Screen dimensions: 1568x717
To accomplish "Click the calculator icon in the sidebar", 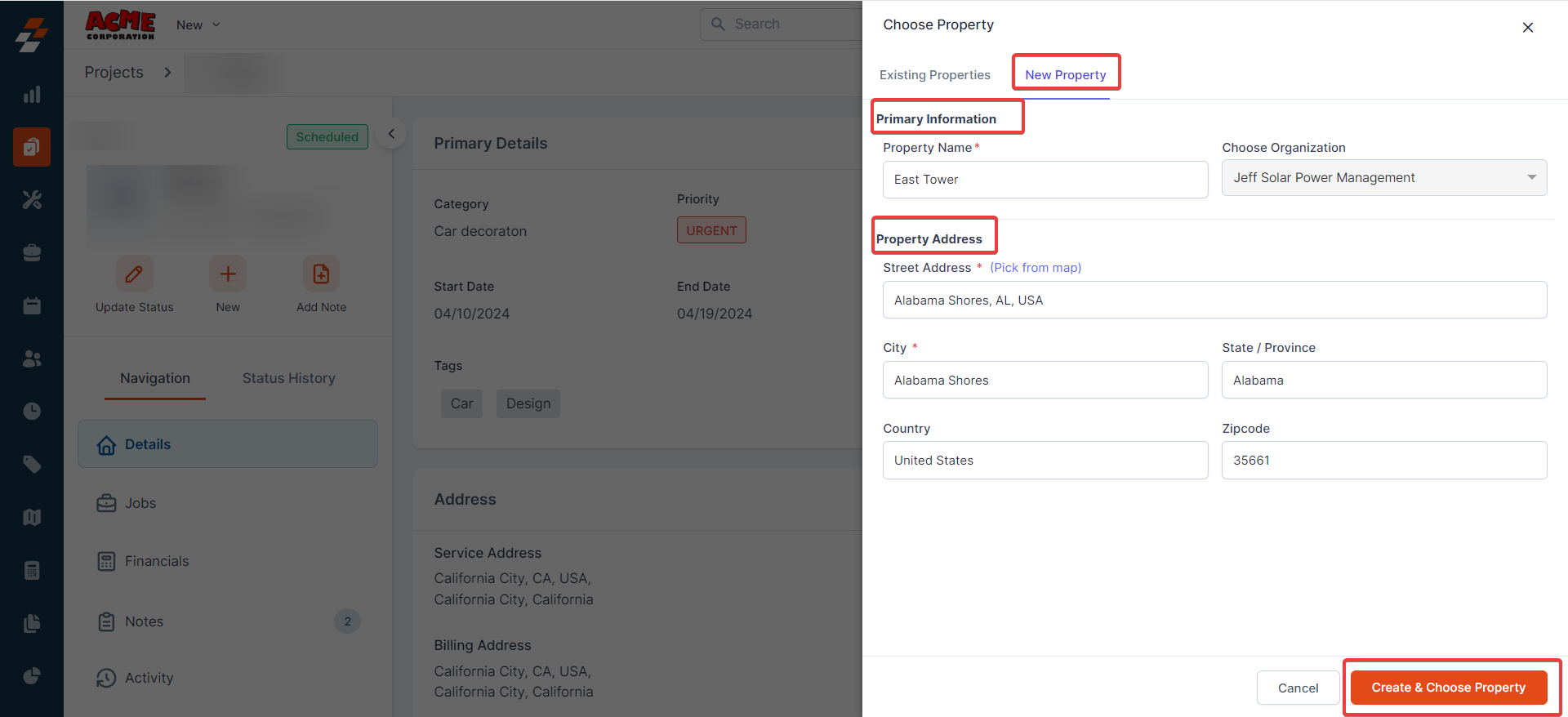I will pyautogui.click(x=32, y=570).
